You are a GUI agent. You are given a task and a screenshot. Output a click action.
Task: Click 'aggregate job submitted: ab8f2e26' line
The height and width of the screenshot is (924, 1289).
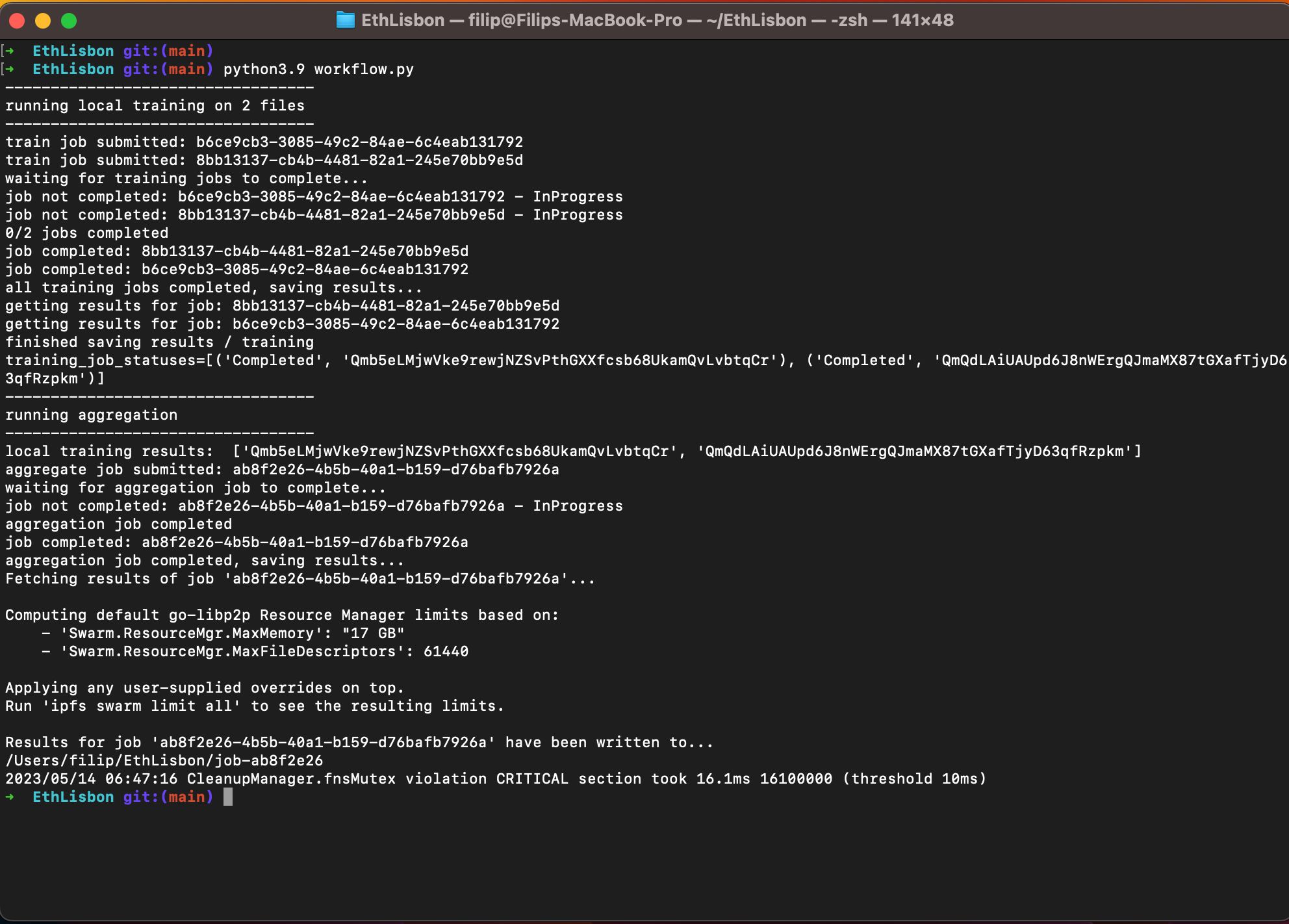coord(282,469)
